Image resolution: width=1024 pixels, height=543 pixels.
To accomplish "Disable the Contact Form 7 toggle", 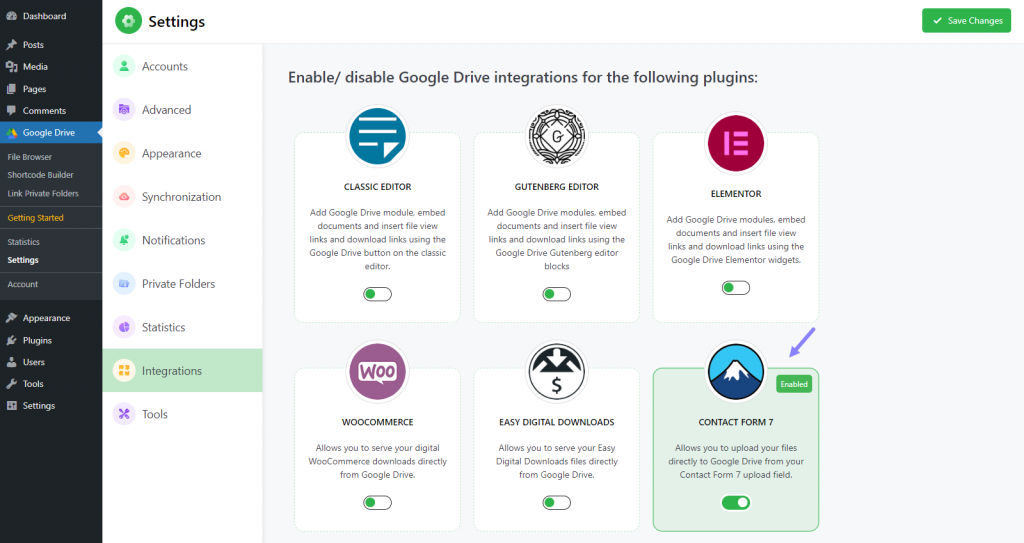I will pyautogui.click(x=736, y=502).
